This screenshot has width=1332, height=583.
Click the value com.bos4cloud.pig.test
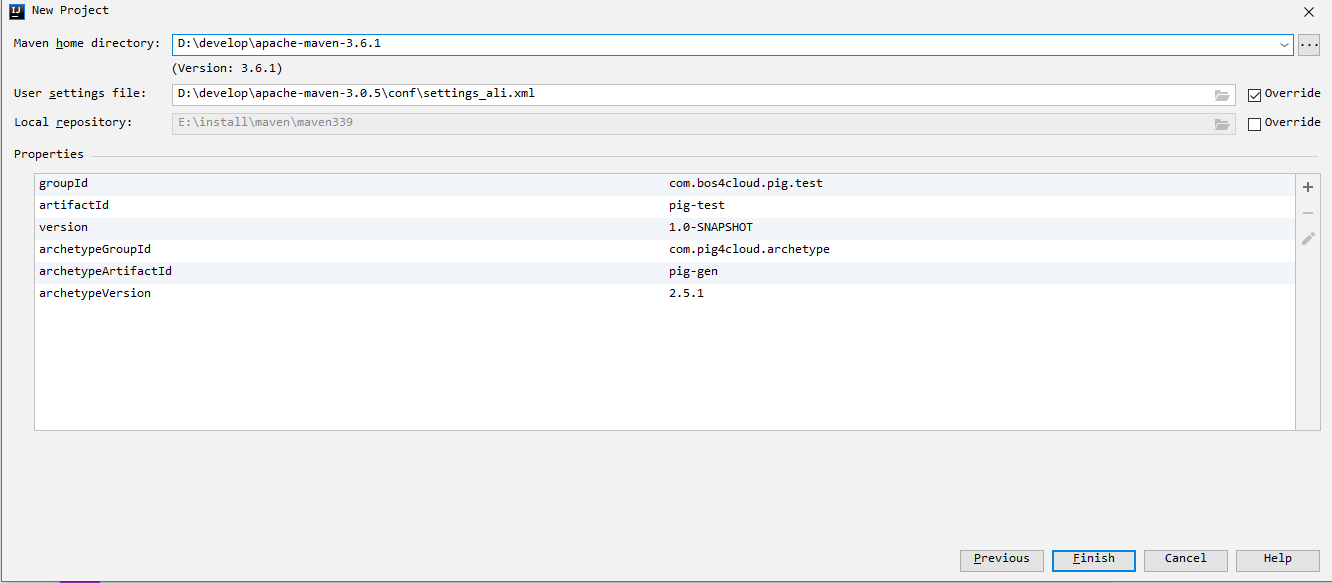pos(746,184)
